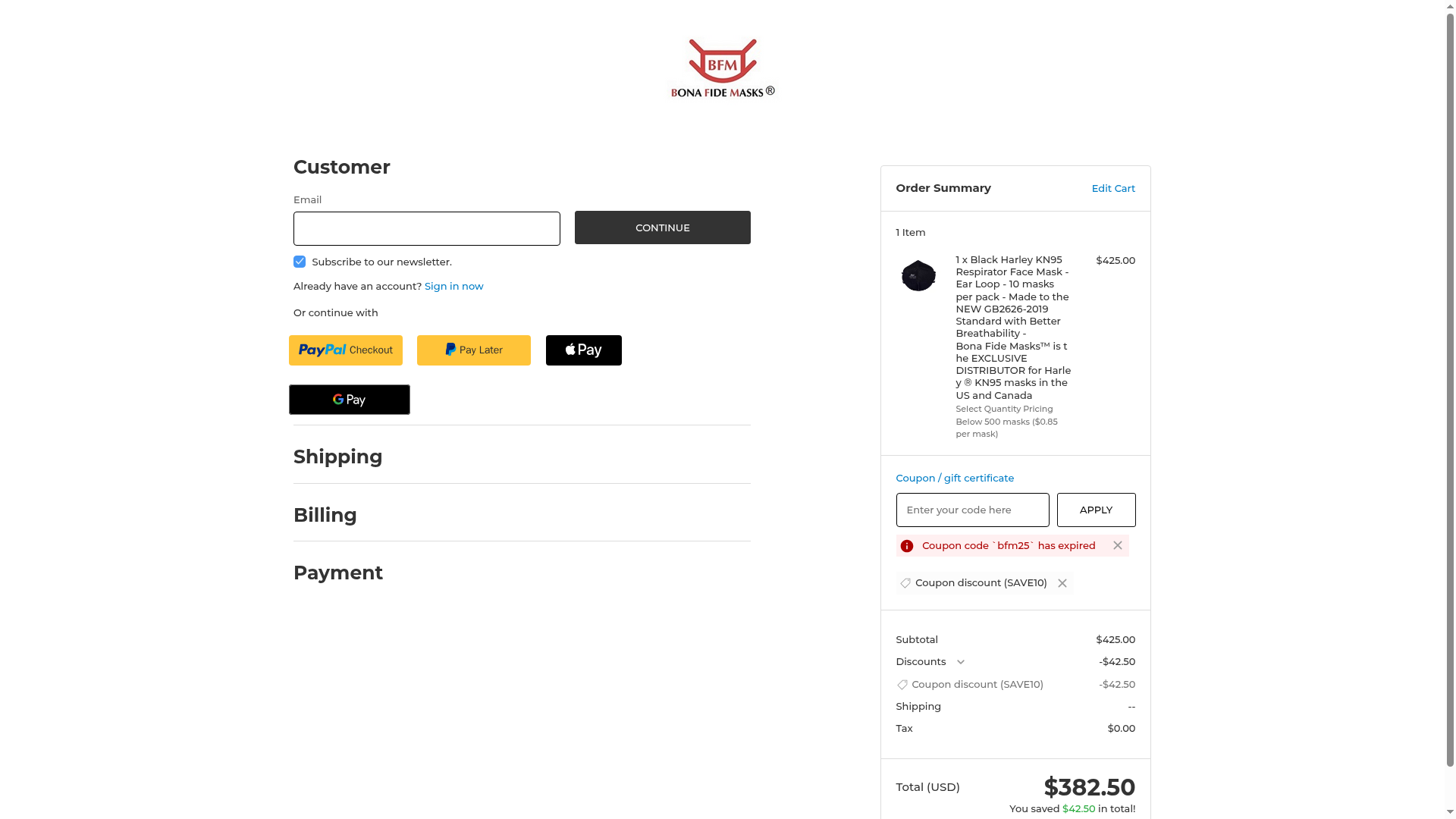
Task: Dismiss the expired coupon error message
Action: point(1117,545)
